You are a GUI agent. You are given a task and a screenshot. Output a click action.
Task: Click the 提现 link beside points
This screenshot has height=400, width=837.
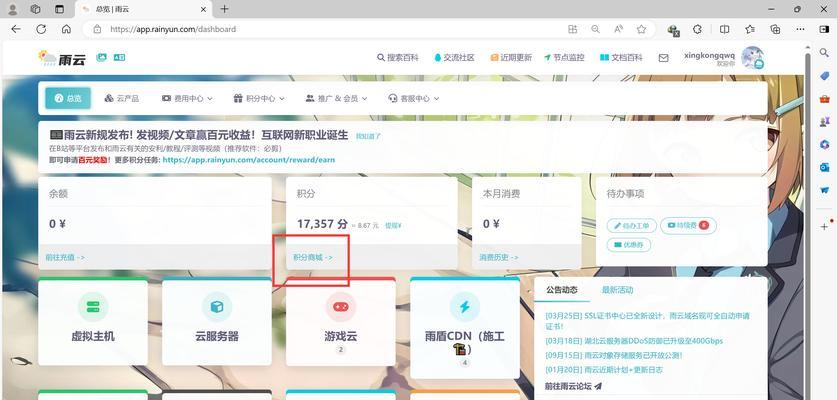[x=393, y=226]
